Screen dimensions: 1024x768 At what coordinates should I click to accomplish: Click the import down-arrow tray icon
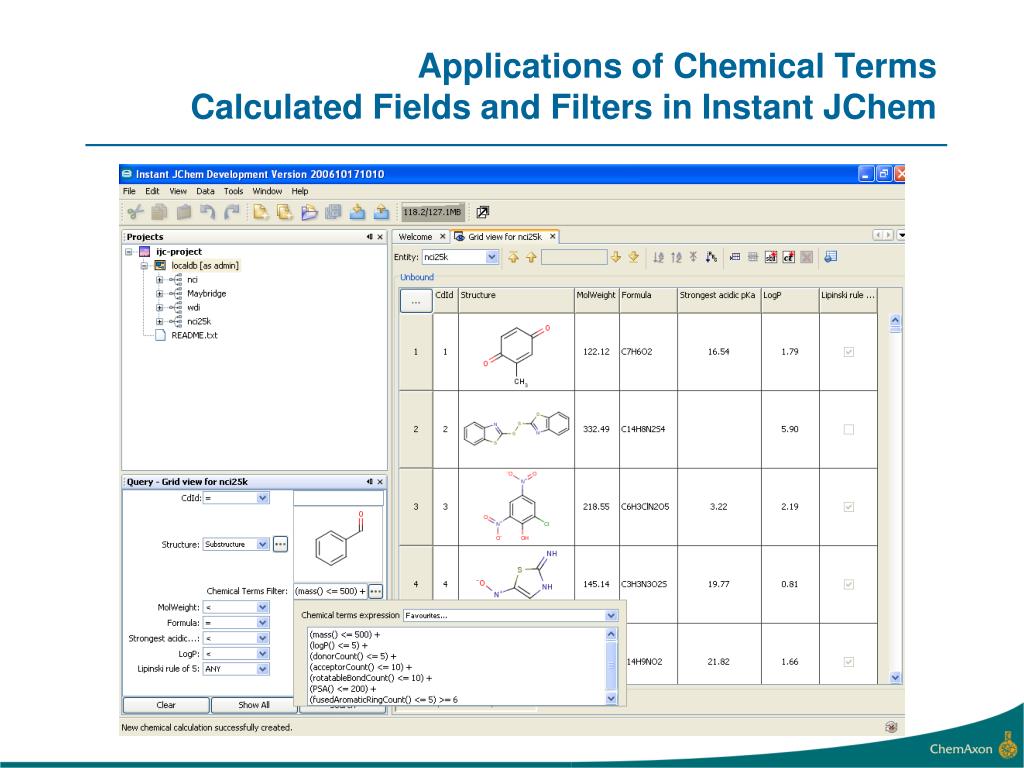tap(357, 212)
